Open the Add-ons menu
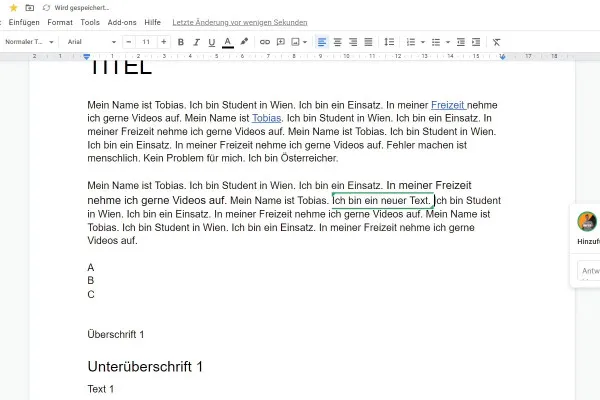 [x=122, y=22]
